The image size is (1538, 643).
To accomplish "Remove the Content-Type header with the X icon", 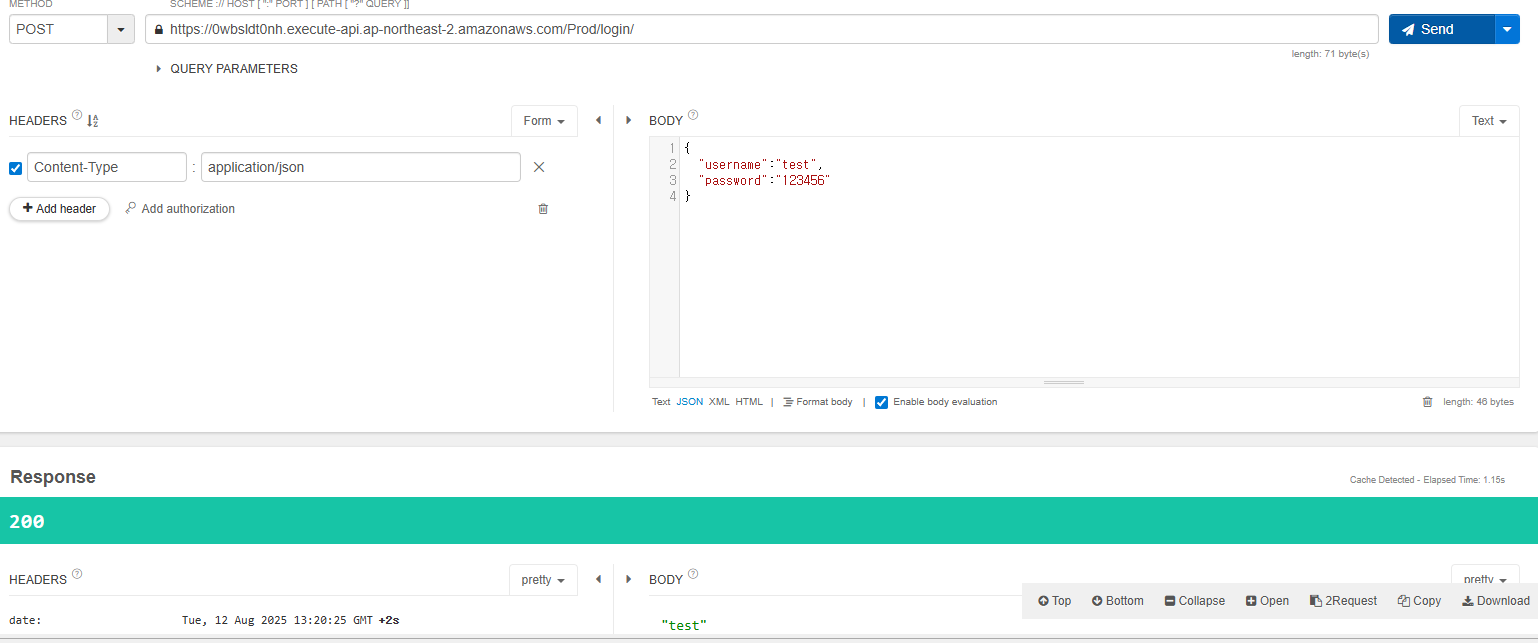I will tap(539, 167).
